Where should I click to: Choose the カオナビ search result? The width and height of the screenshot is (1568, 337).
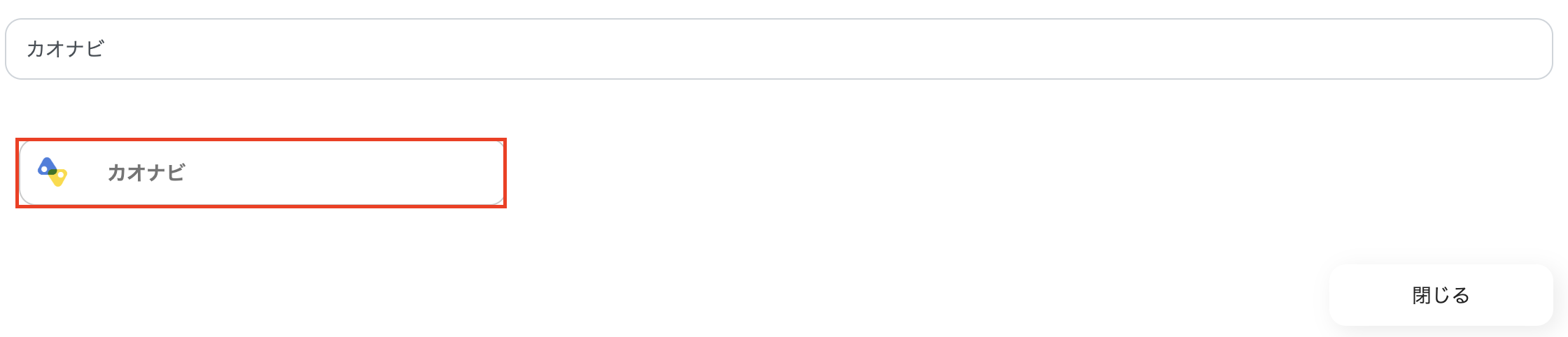(x=260, y=173)
